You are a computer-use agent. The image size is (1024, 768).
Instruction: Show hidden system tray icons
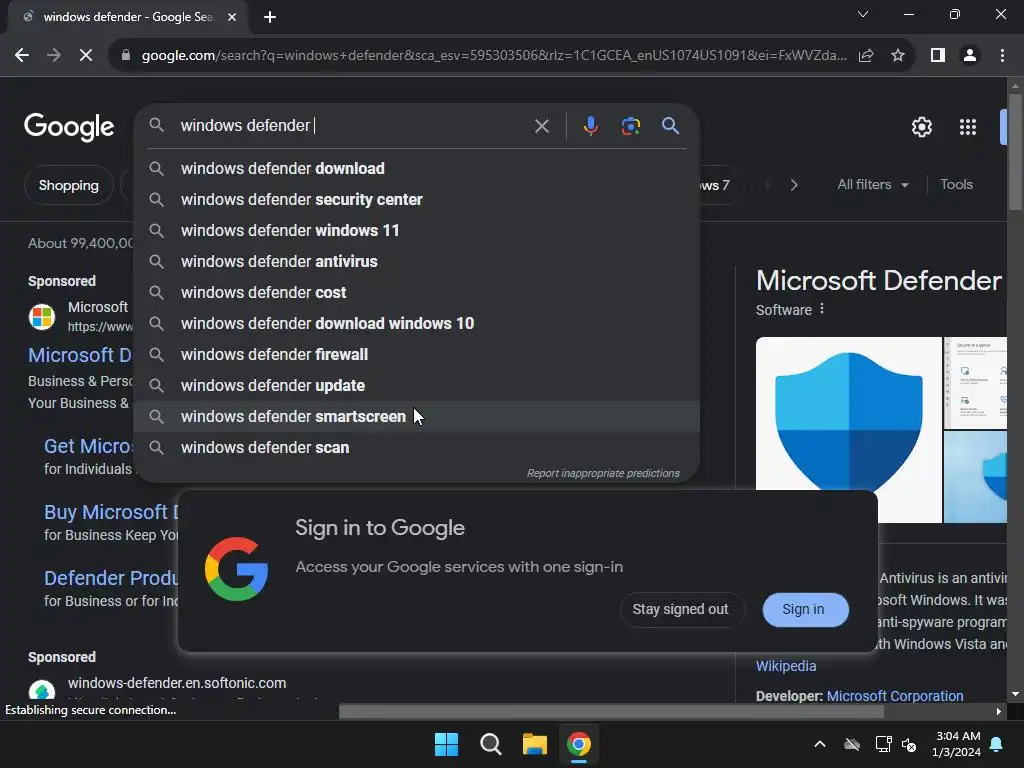(820, 744)
